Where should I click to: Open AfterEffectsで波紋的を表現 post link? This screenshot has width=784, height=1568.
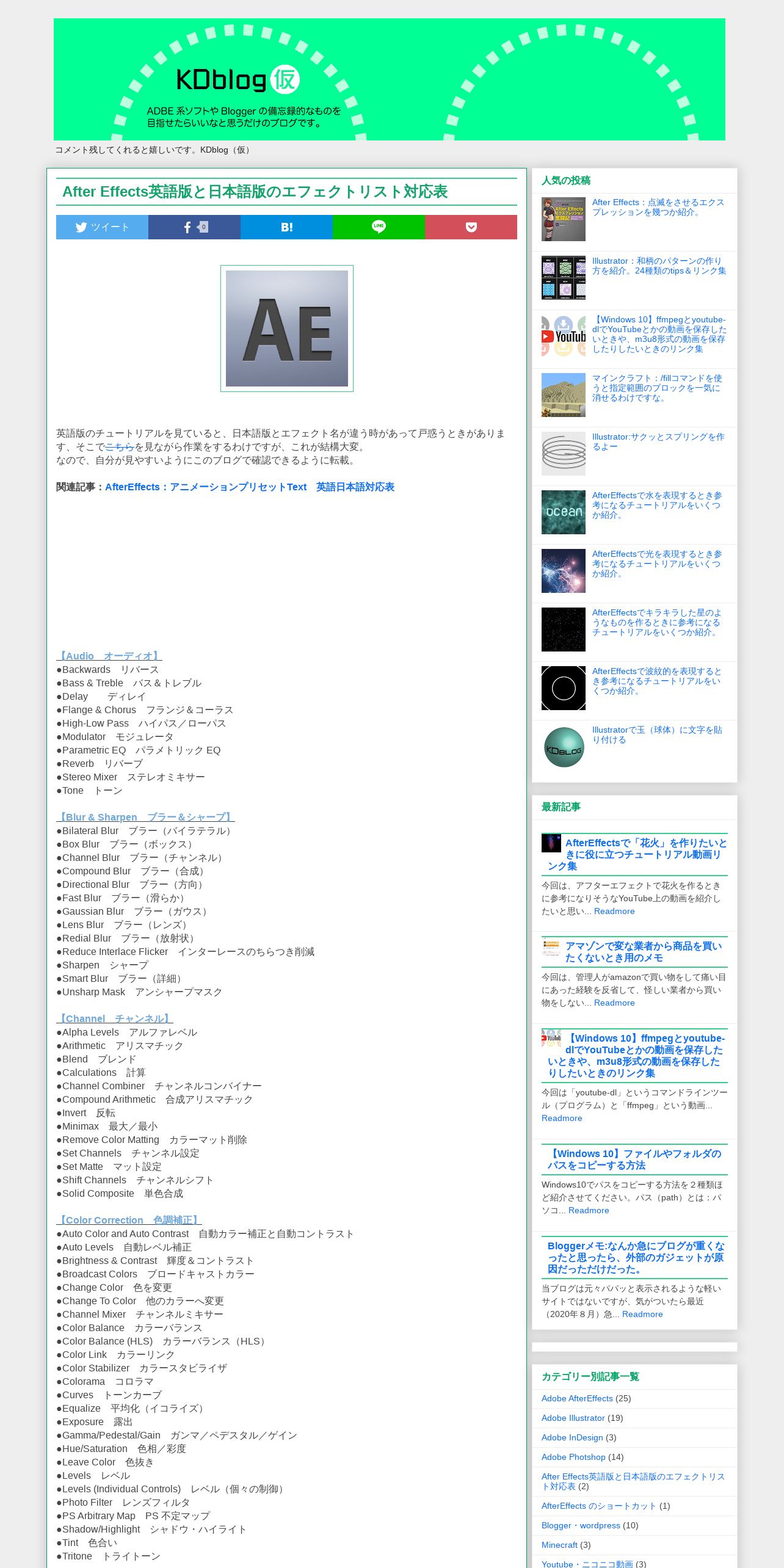657,681
